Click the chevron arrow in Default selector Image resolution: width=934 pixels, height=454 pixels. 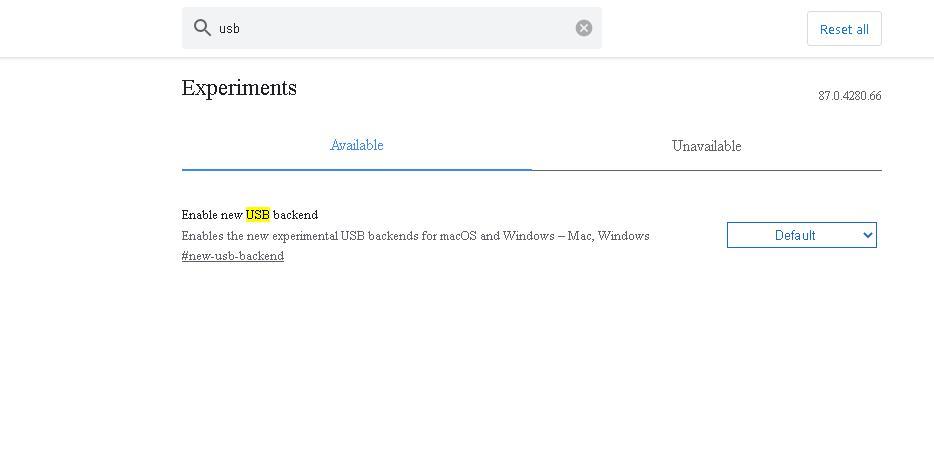click(867, 235)
